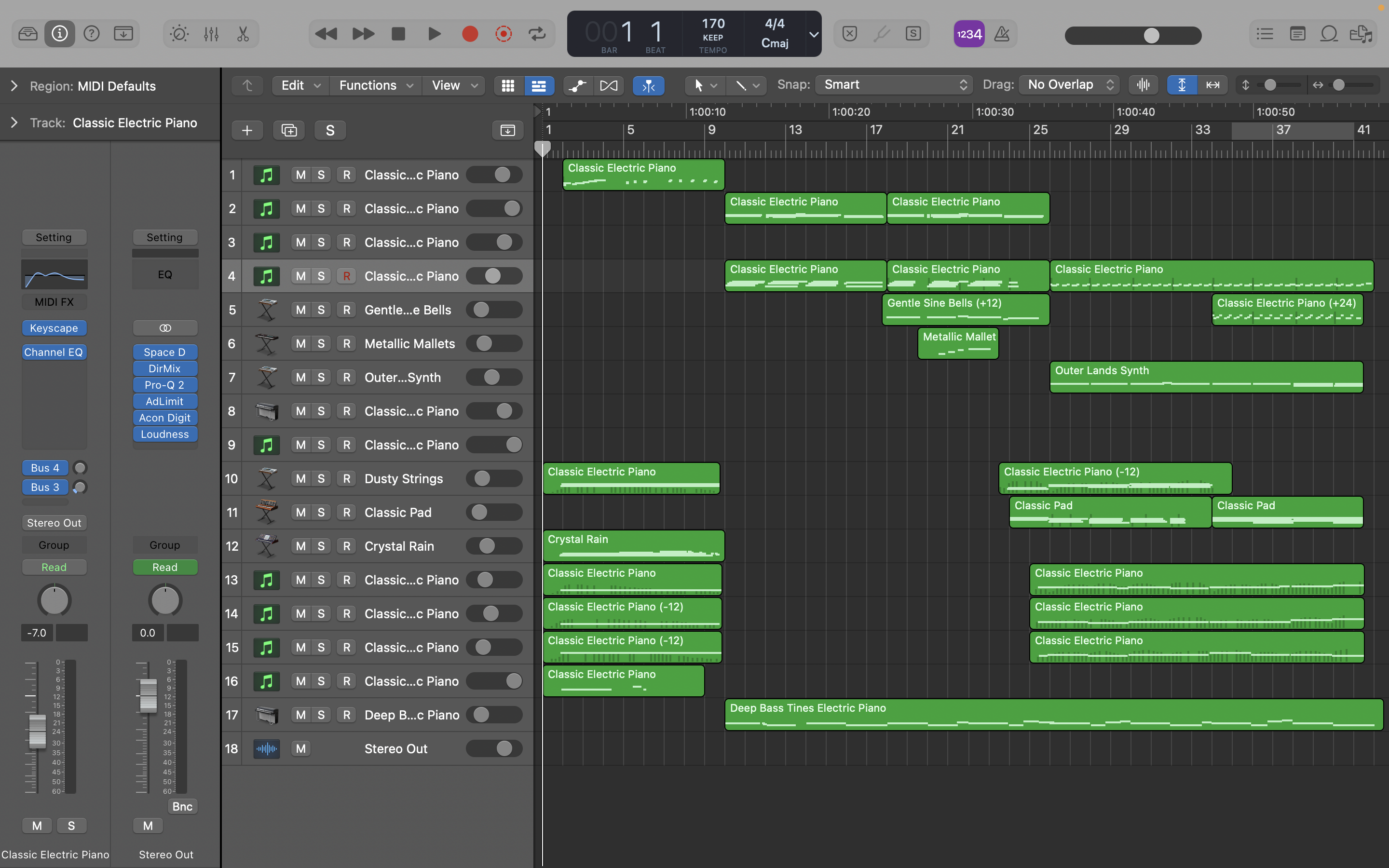Screen dimensions: 1389x868
Task: Record-enable the Dusty Strings track
Action: (x=347, y=479)
